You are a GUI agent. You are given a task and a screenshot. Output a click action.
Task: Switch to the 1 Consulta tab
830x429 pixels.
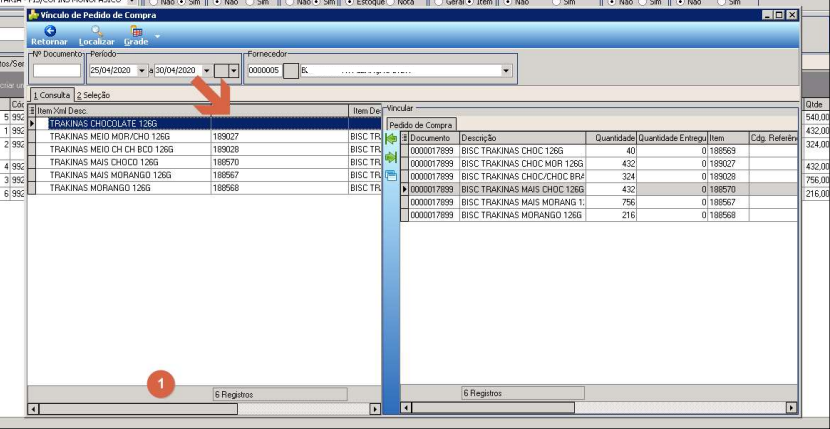(x=51, y=95)
